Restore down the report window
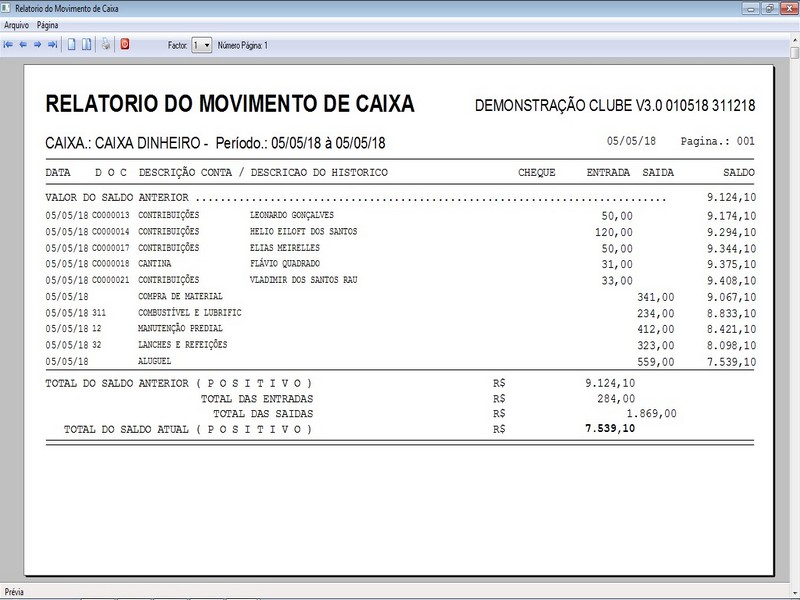800x600 pixels. pyautogui.click(x=769, y=9)
